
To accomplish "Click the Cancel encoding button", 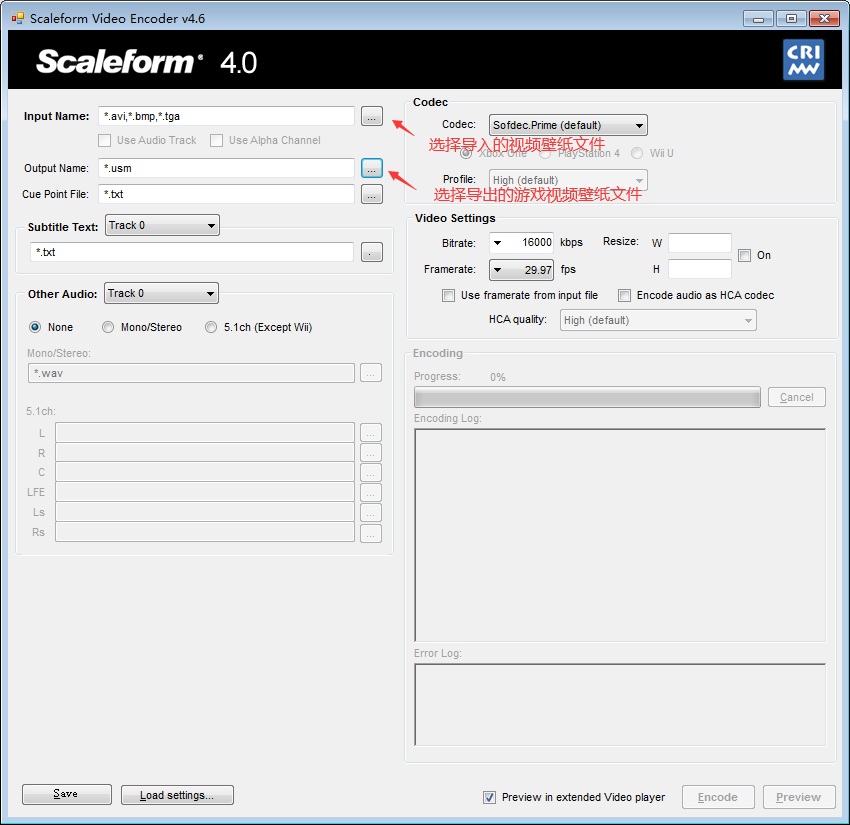I will 796,397.
